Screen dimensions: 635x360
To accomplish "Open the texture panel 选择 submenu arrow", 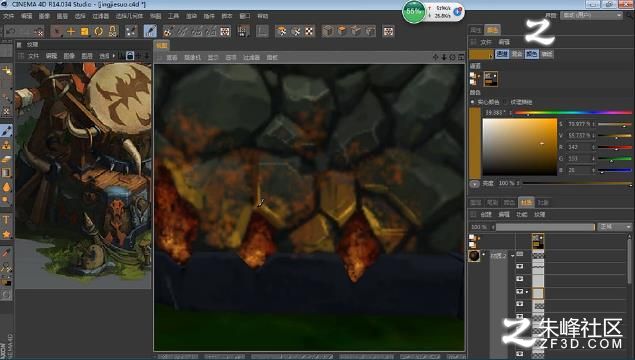I will [x=114, y=56].
